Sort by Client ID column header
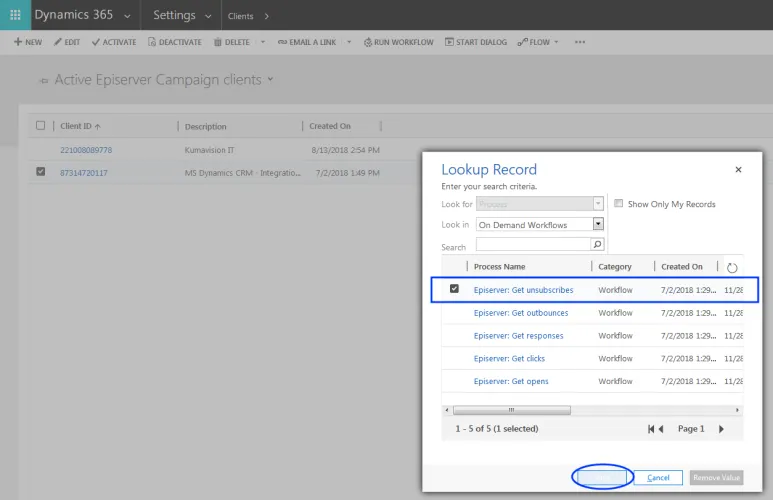773x500 pixels. [80, 126]
